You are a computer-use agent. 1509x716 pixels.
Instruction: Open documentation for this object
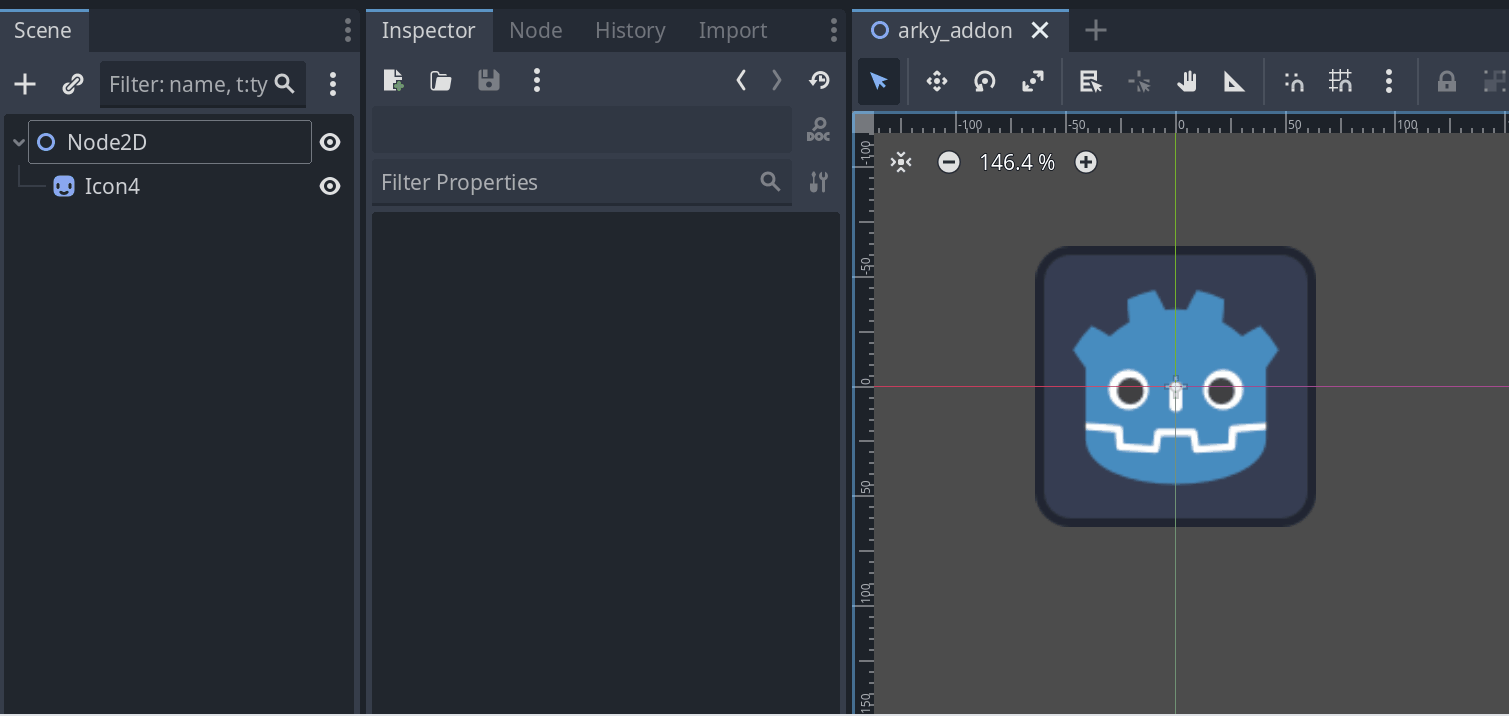[x=818, y=130]
